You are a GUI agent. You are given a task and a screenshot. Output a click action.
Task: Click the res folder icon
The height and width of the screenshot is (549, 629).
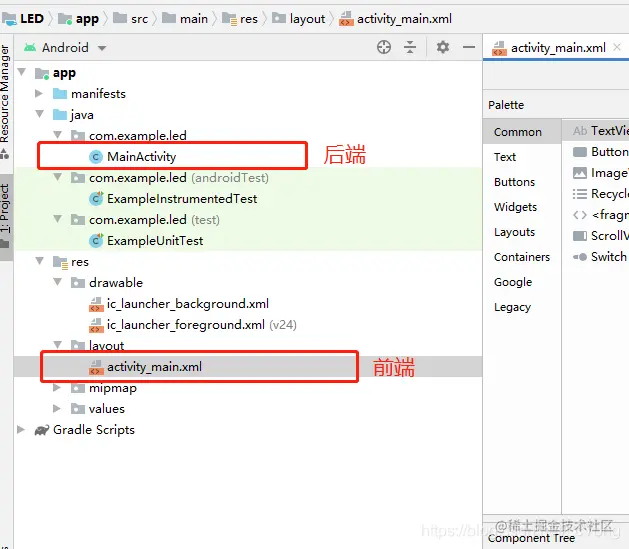click(x=60, y=262)
